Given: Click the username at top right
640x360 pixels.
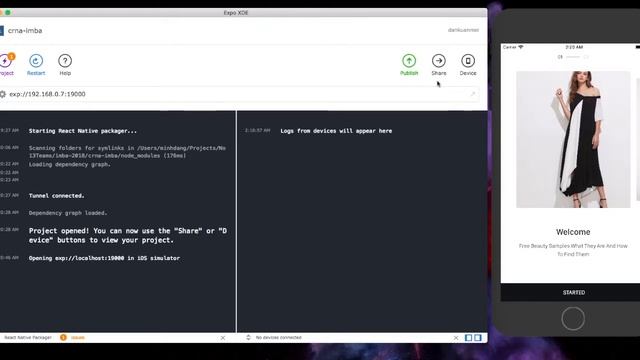Looking at the screenshot, I should pos(463,30).
